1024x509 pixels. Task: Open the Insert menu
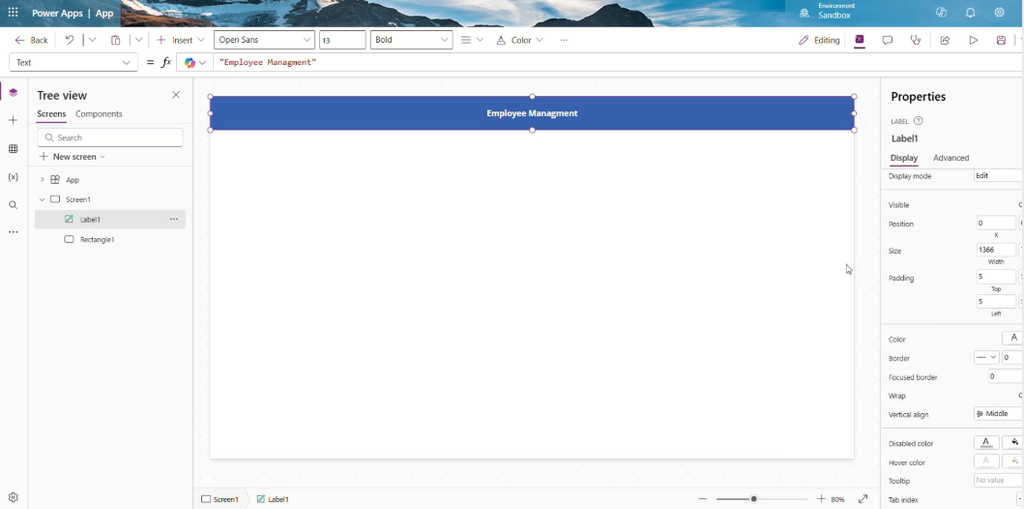coord(180,40)
